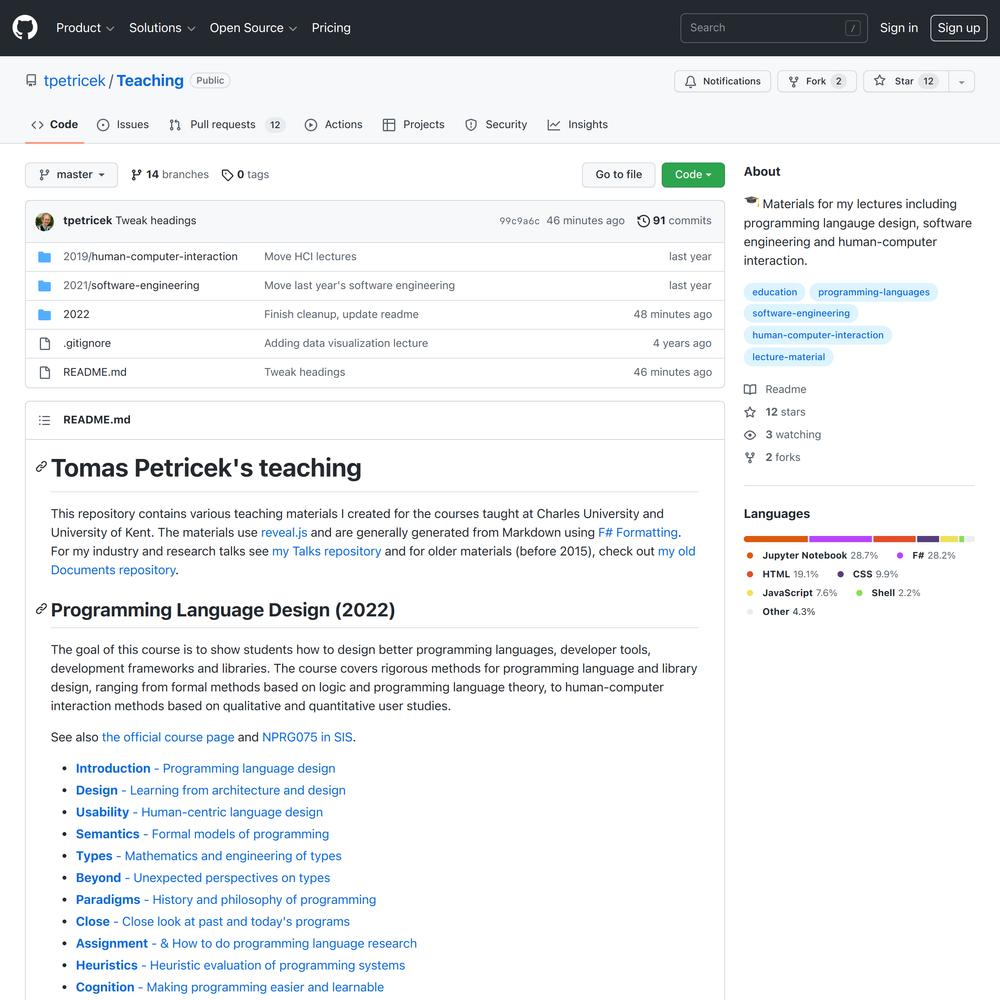Select the .gitignore file icon

point(45,344)
